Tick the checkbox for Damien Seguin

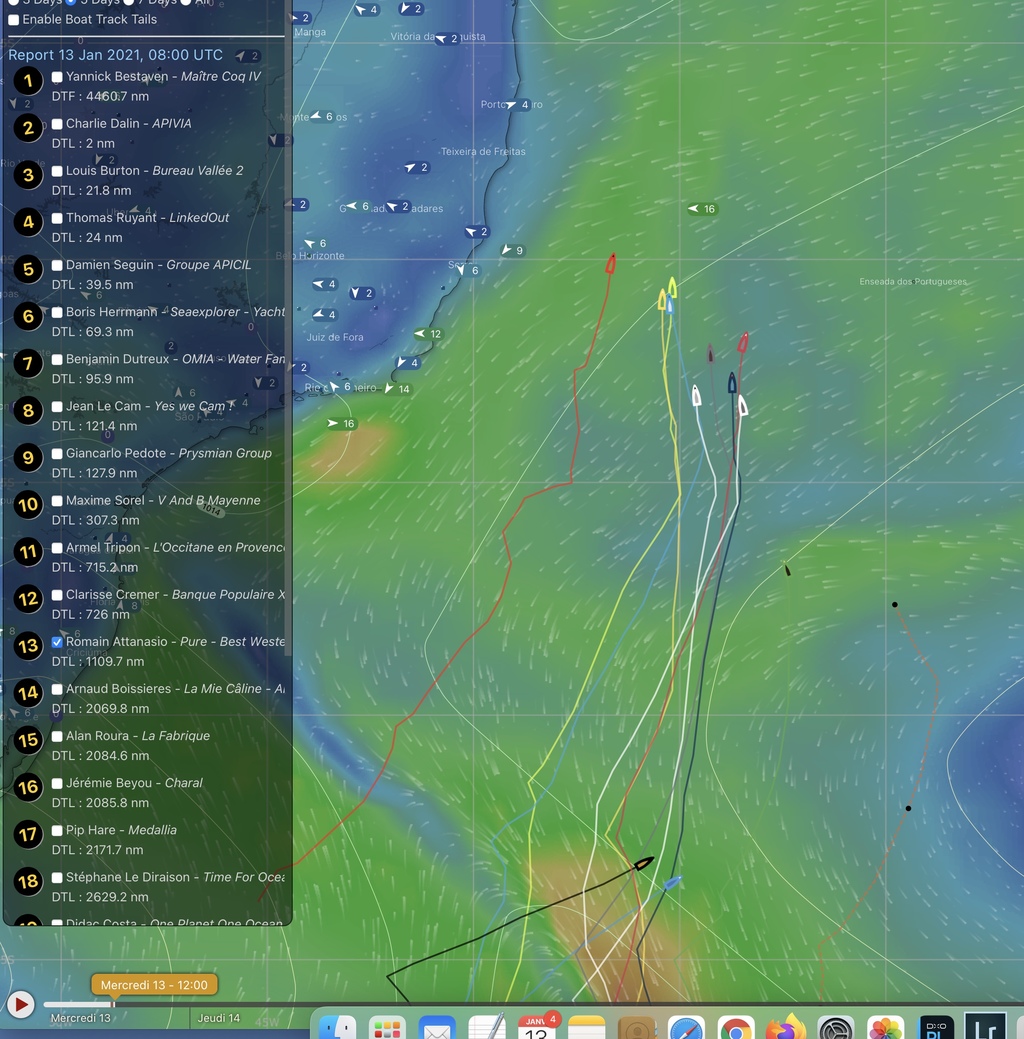click(57, 265)
